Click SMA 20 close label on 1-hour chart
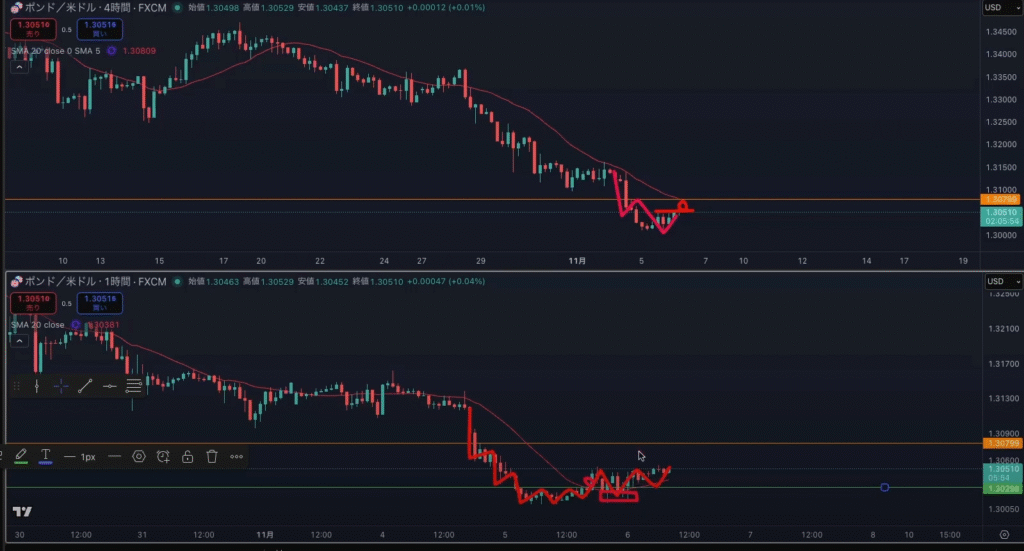Screen dimensions: 1024x551 [x=38, y=324]
